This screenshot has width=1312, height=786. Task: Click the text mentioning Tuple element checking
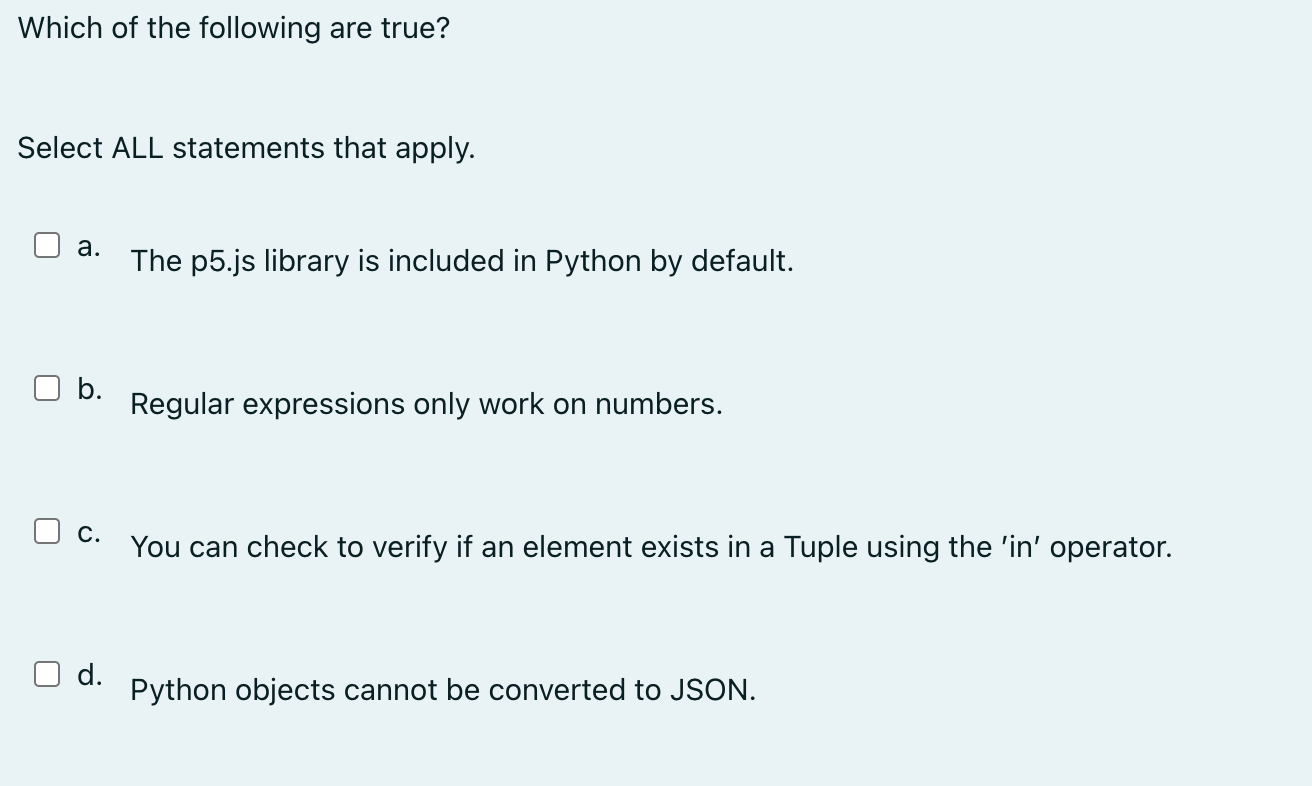click(651, 547)
